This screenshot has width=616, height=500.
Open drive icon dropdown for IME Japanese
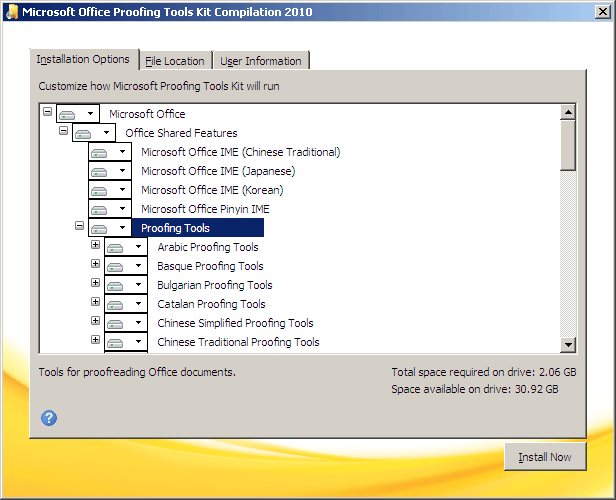coord(110,171)
